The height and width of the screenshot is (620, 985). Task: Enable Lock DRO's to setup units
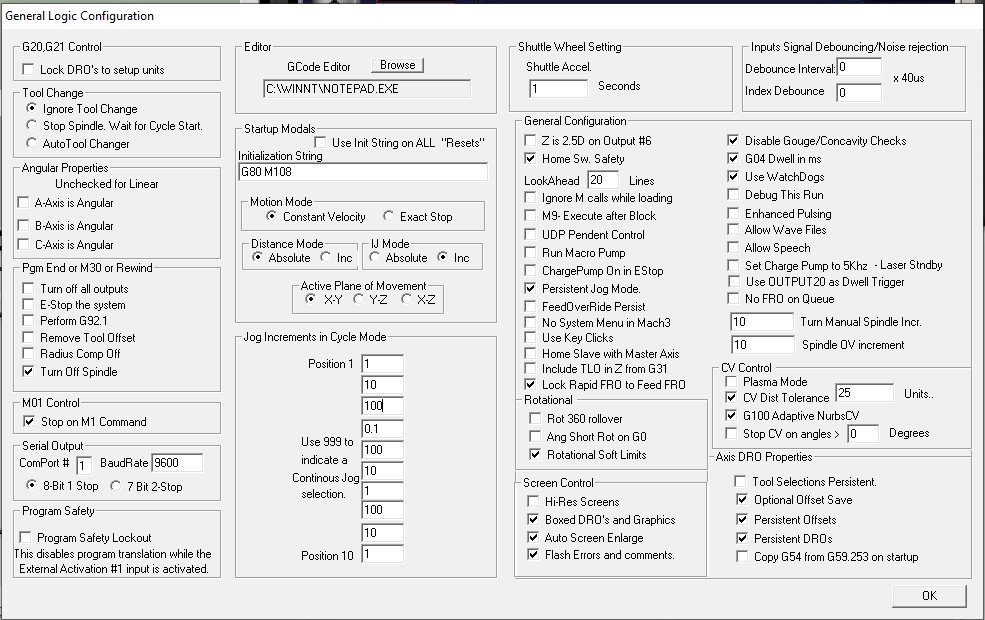click(28, 69)
